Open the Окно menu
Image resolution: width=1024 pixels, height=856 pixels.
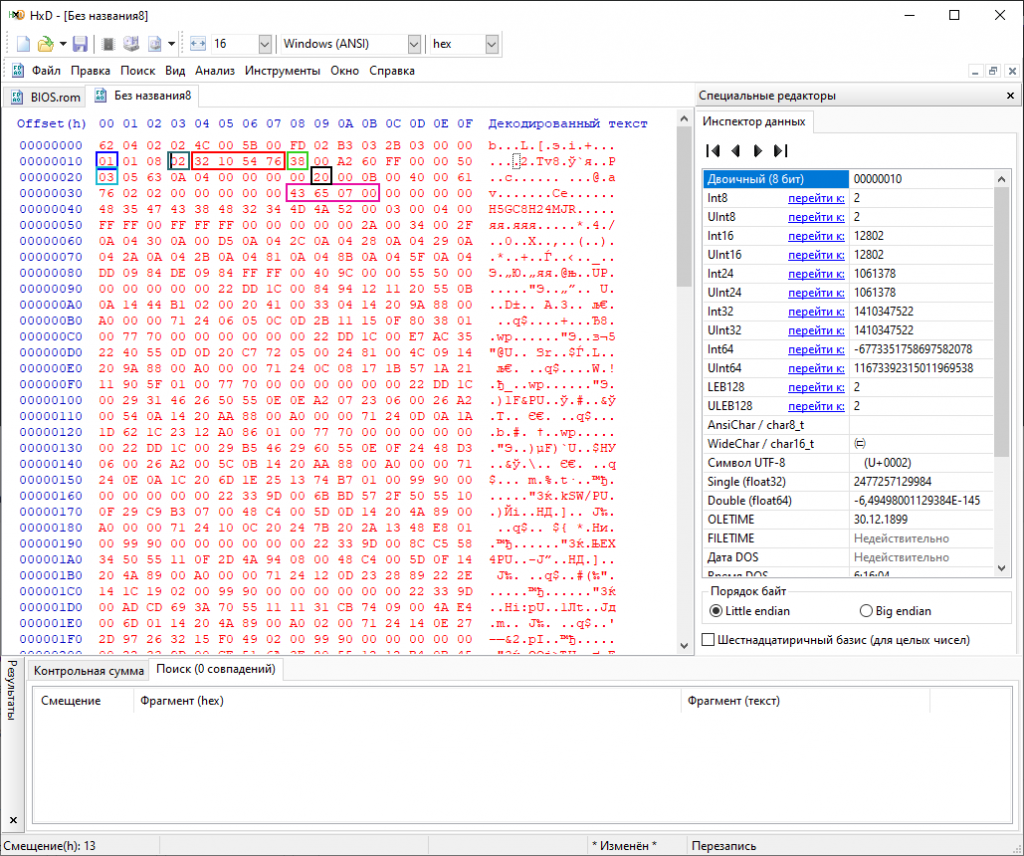click(345, 71)
